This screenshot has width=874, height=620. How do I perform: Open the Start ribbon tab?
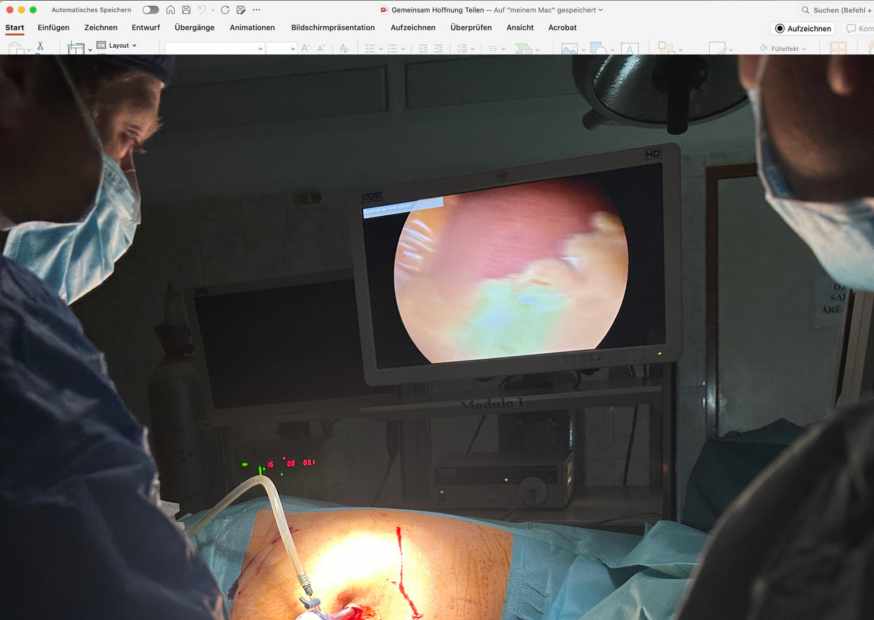14,27
